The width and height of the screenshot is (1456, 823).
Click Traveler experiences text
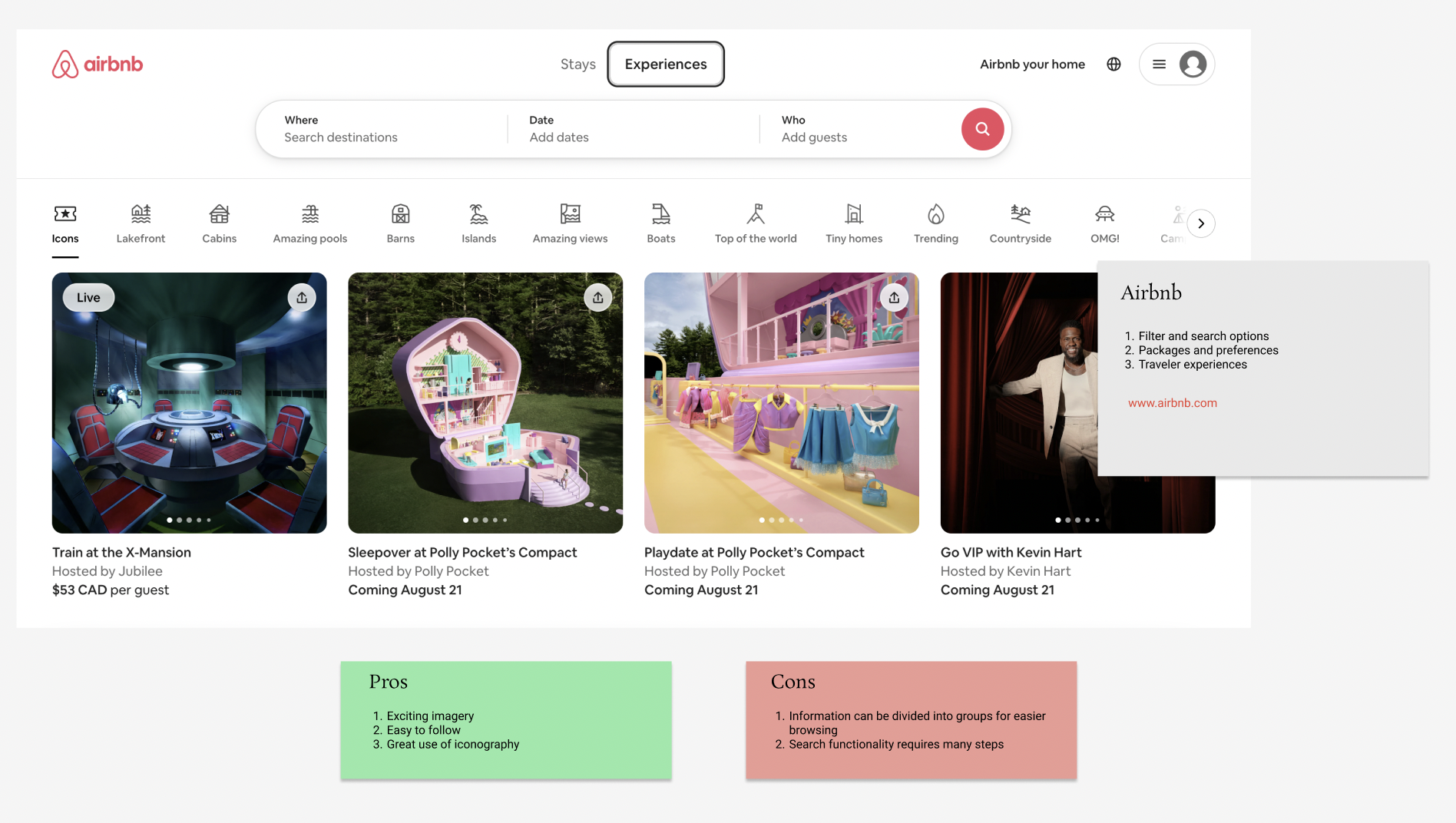point(1193,365)
